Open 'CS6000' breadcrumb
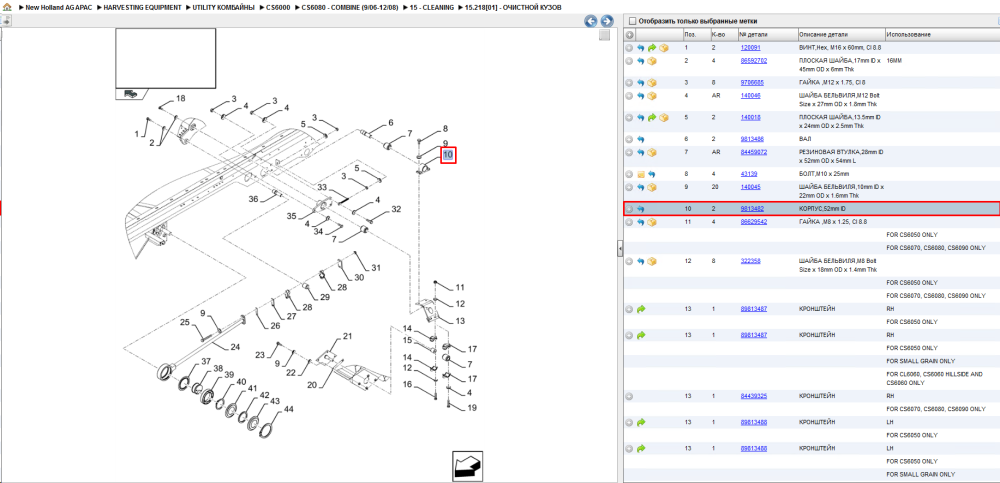 click(x=278, y=7)
